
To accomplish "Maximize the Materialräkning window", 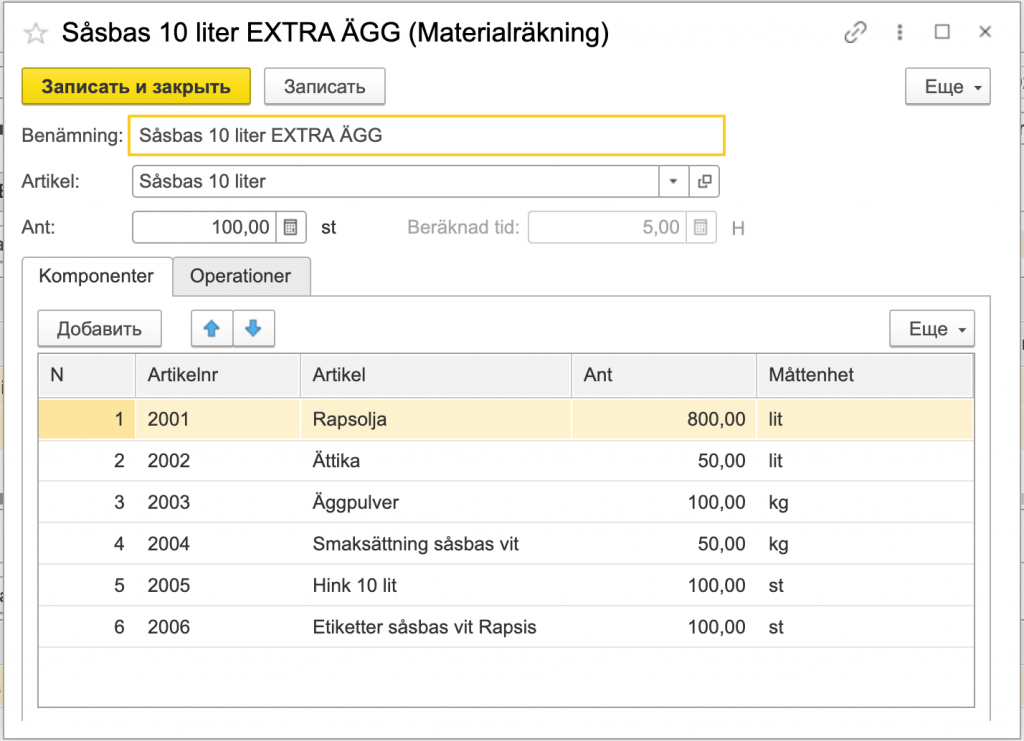I will coord(942,33).
